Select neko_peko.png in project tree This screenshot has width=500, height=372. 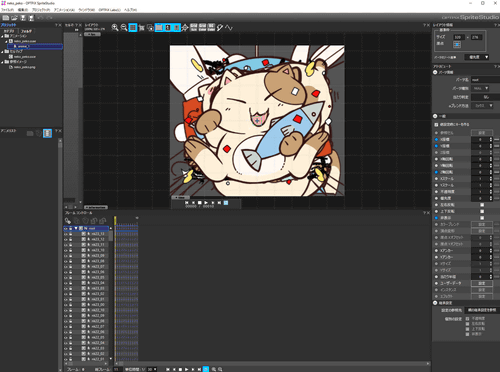24,67
